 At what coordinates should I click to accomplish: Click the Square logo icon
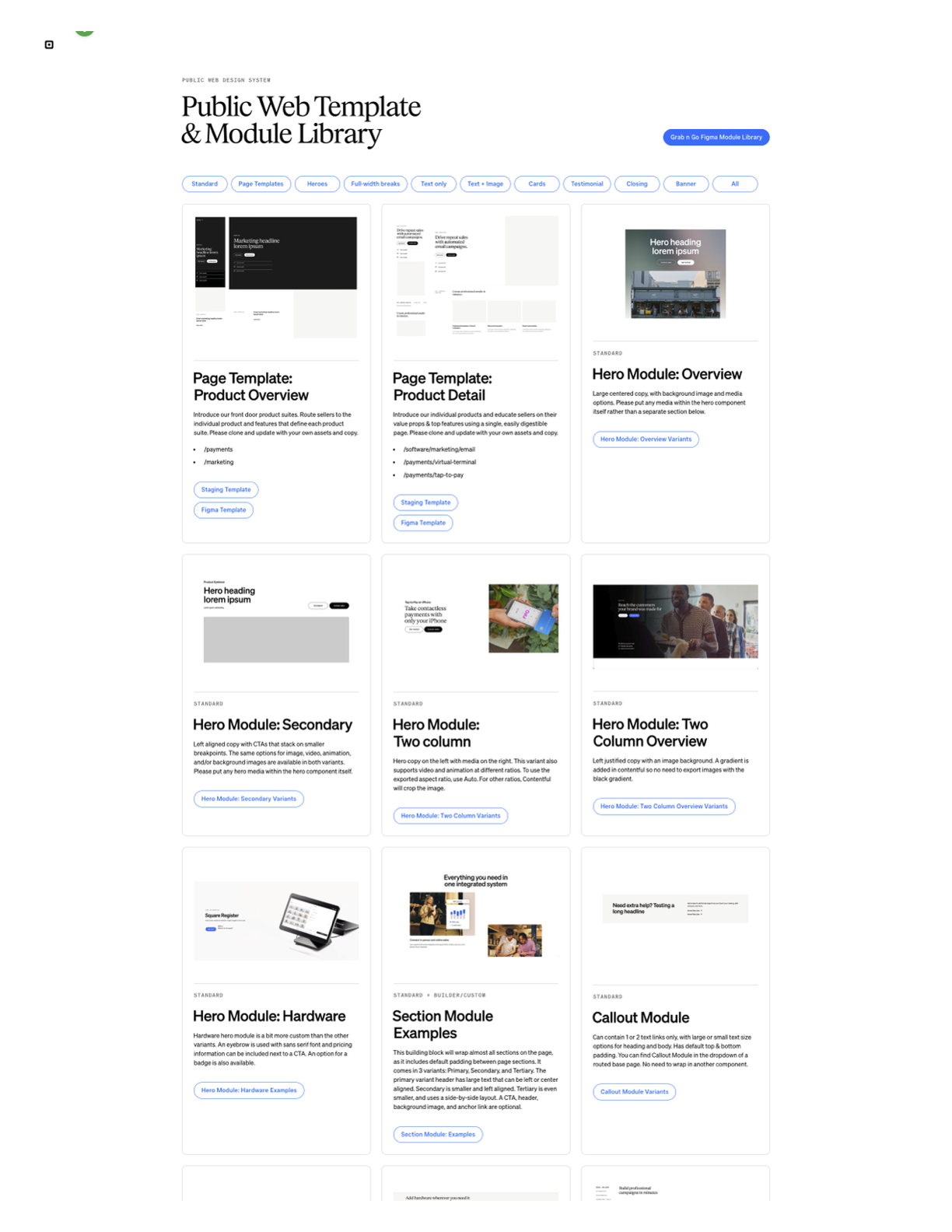pos(49,44)
